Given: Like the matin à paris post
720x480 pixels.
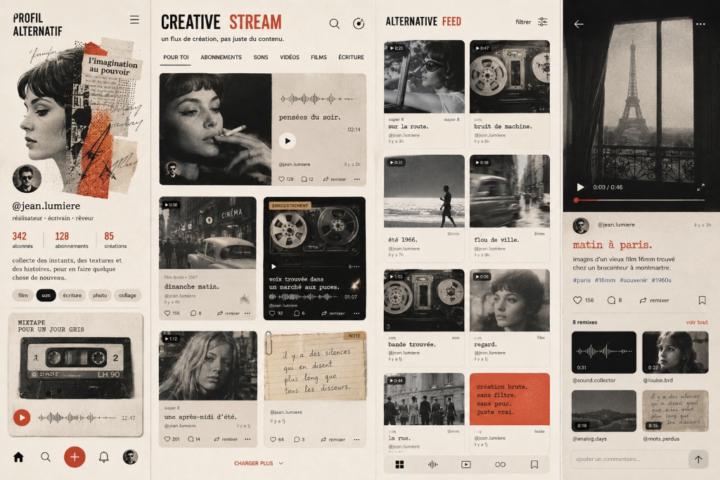Looking at the screenshot, I should [x=577, y=300].
